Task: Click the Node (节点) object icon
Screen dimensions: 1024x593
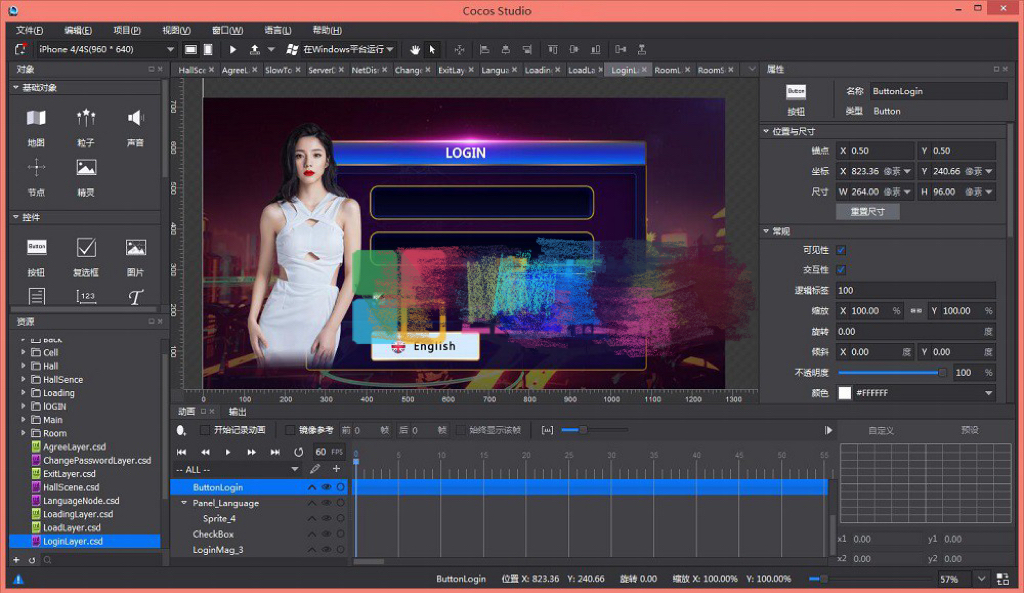Action: 36,168
